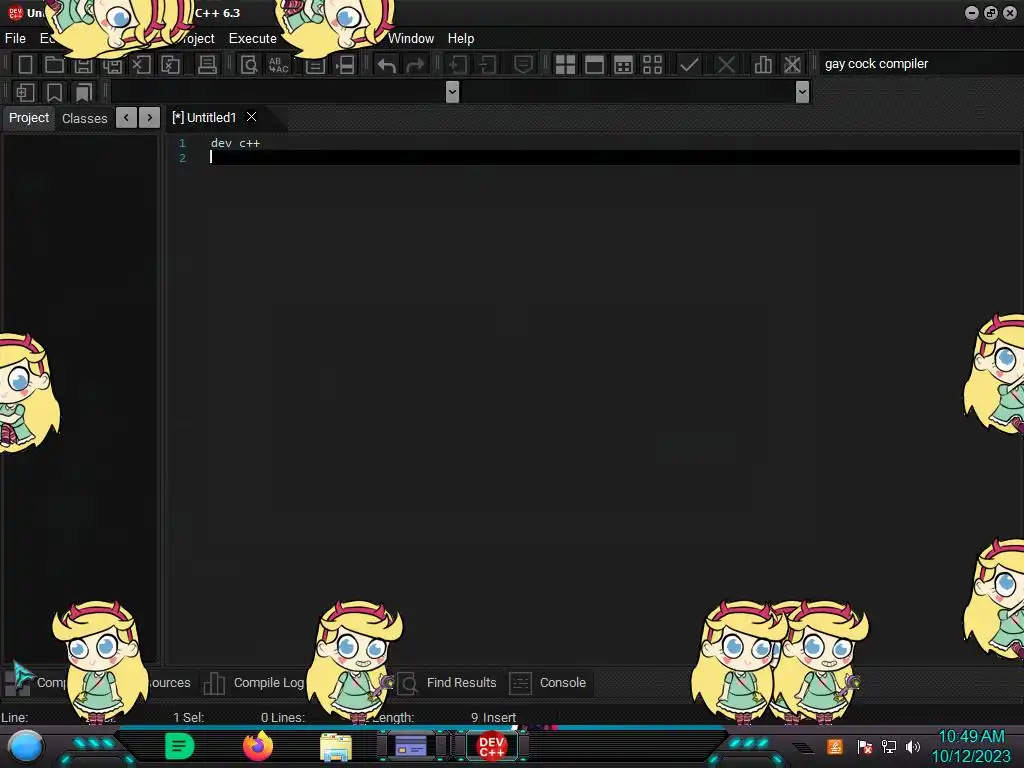
Task: Switch to the Classes side tab
Action: 84,118
